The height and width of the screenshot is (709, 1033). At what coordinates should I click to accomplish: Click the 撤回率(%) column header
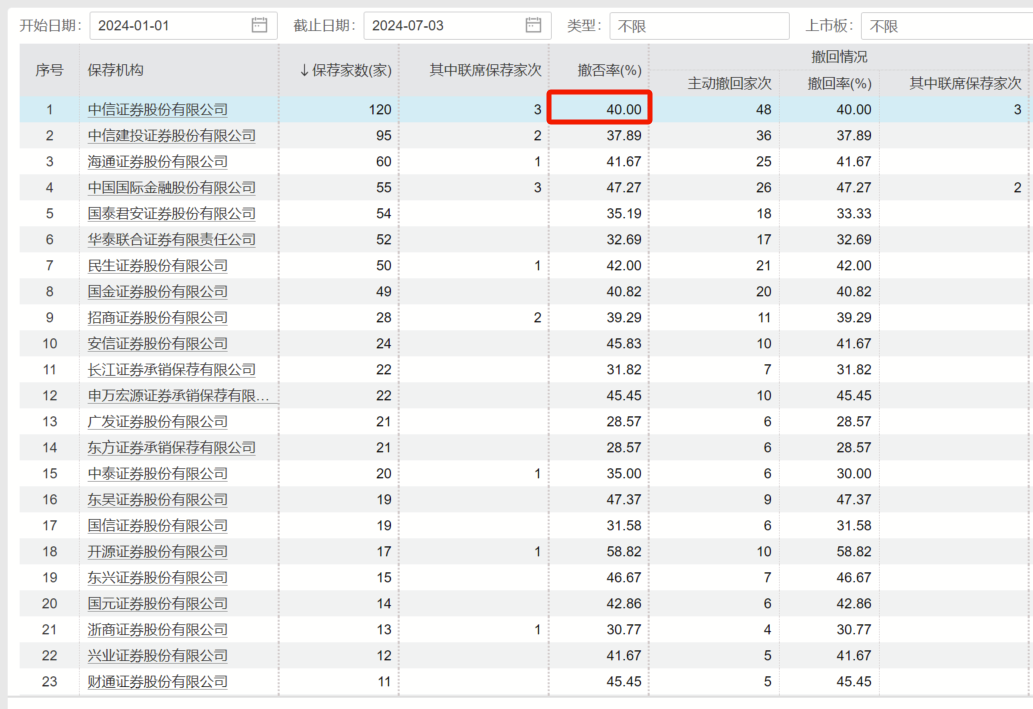(x=839, y=84)
